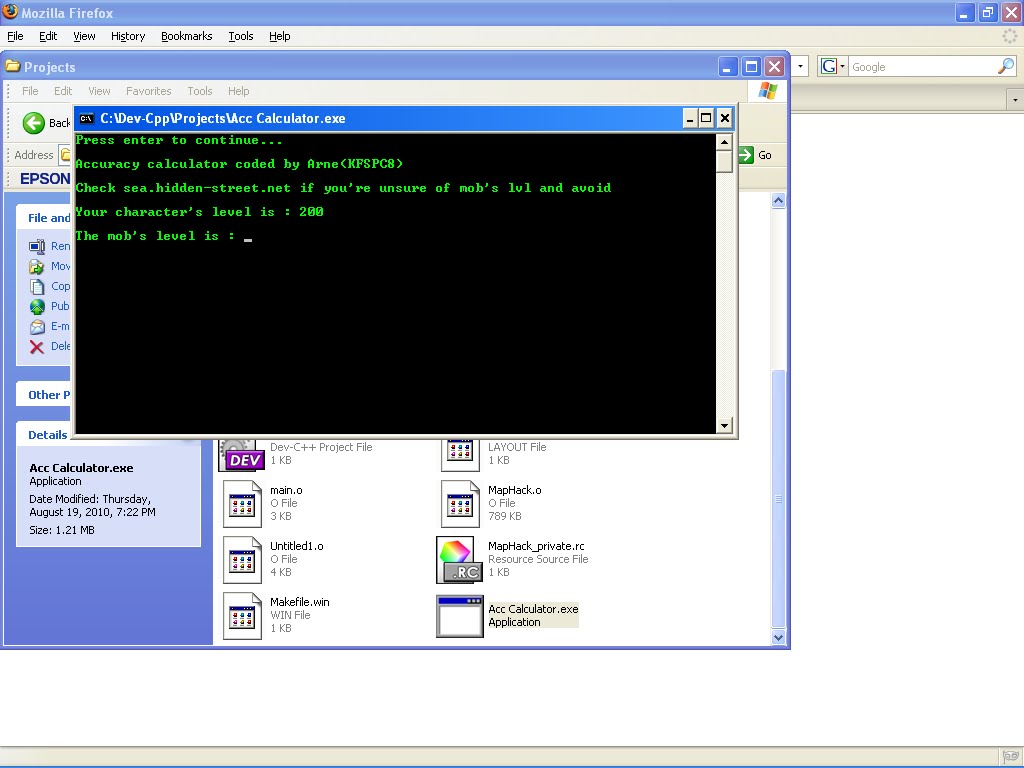Click the EPSON toolbar label
The image size is (1024, 768).
[44, 178]
